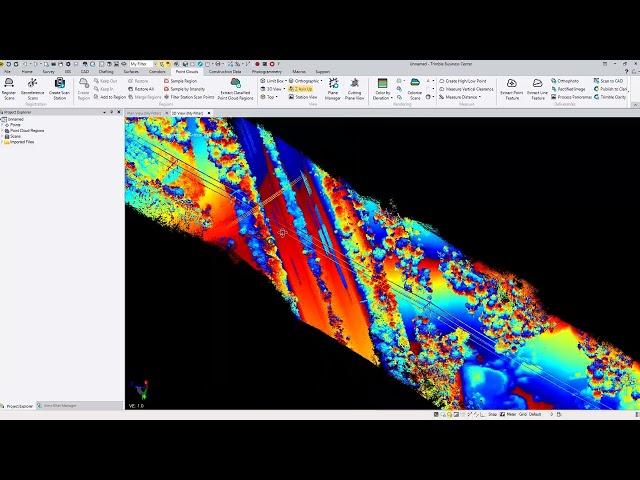The width and height of the screenshot is (640, 480).
Task: Launch Extract Classified Point Cloud Regions
Action: point(235,88)
